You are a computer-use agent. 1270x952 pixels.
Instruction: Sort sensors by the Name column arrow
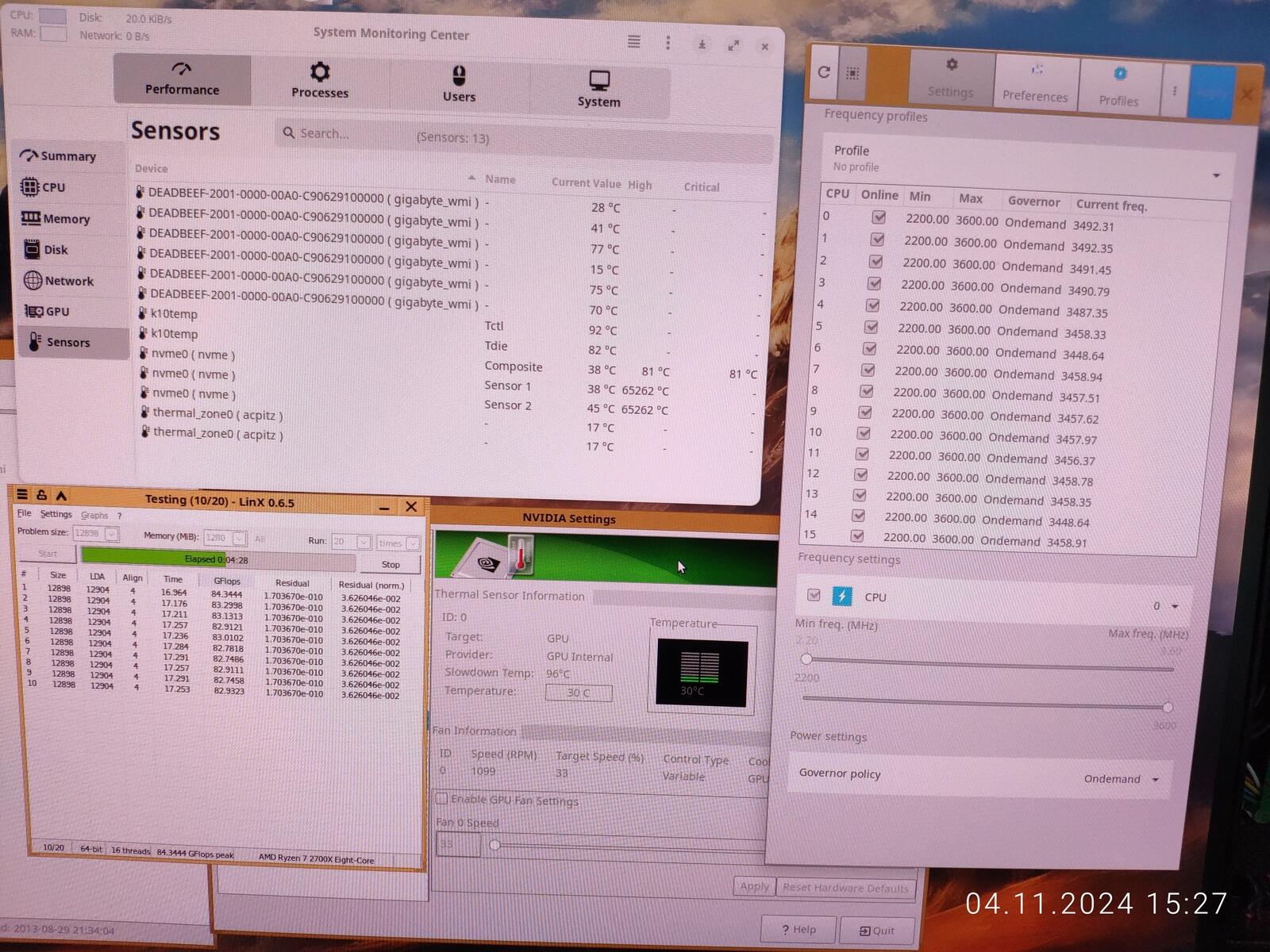point(471,178)
